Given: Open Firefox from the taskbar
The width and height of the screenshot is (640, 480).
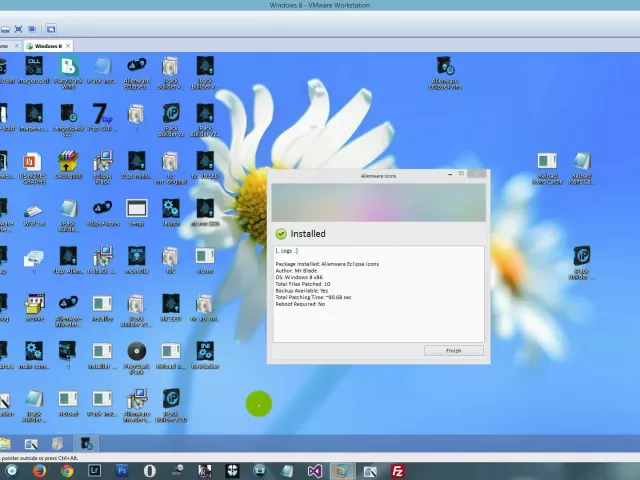Looking at the screenshot, I should click(39, 471).
